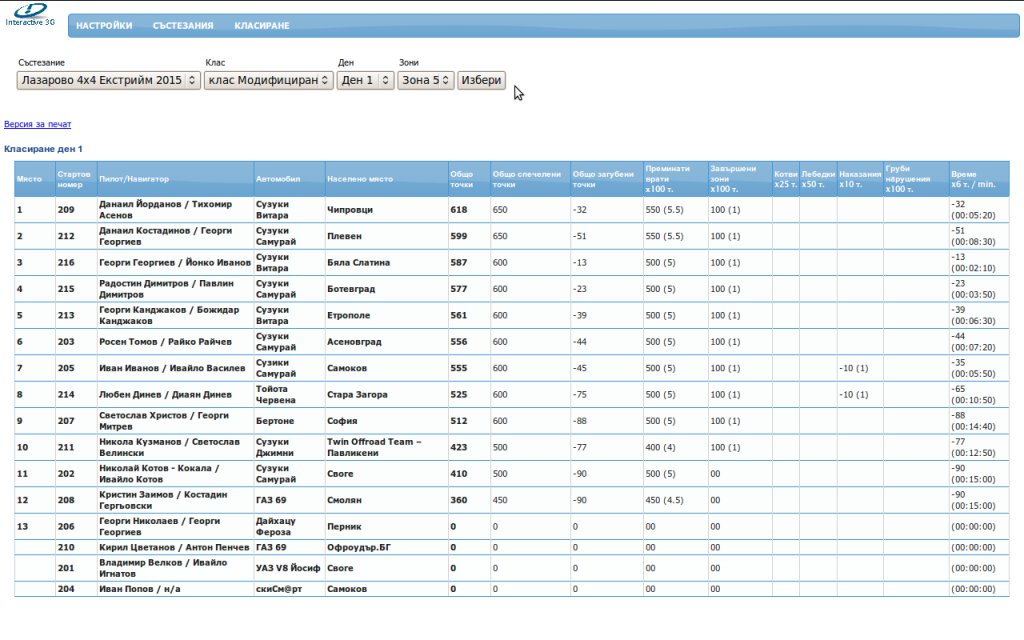Click the Twin Offroad Team – Павликени cell

coord(375,447)
